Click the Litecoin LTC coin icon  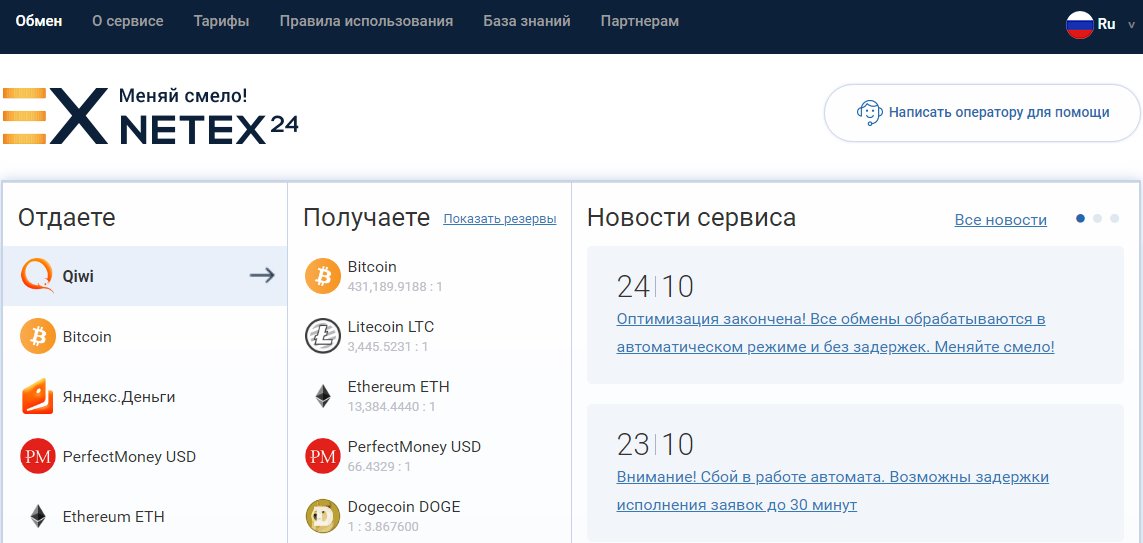(x=323, y=336)
